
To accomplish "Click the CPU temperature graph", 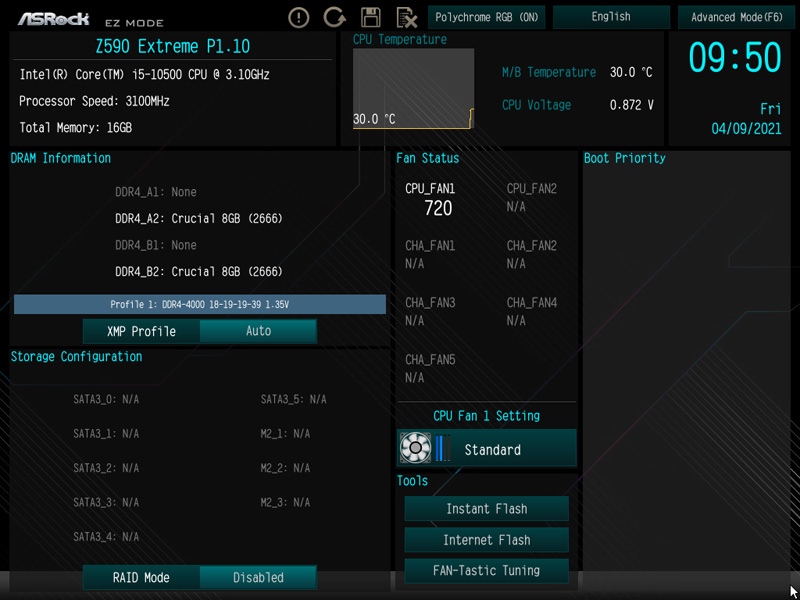I will pyautogui.click(x=413, y=89).
